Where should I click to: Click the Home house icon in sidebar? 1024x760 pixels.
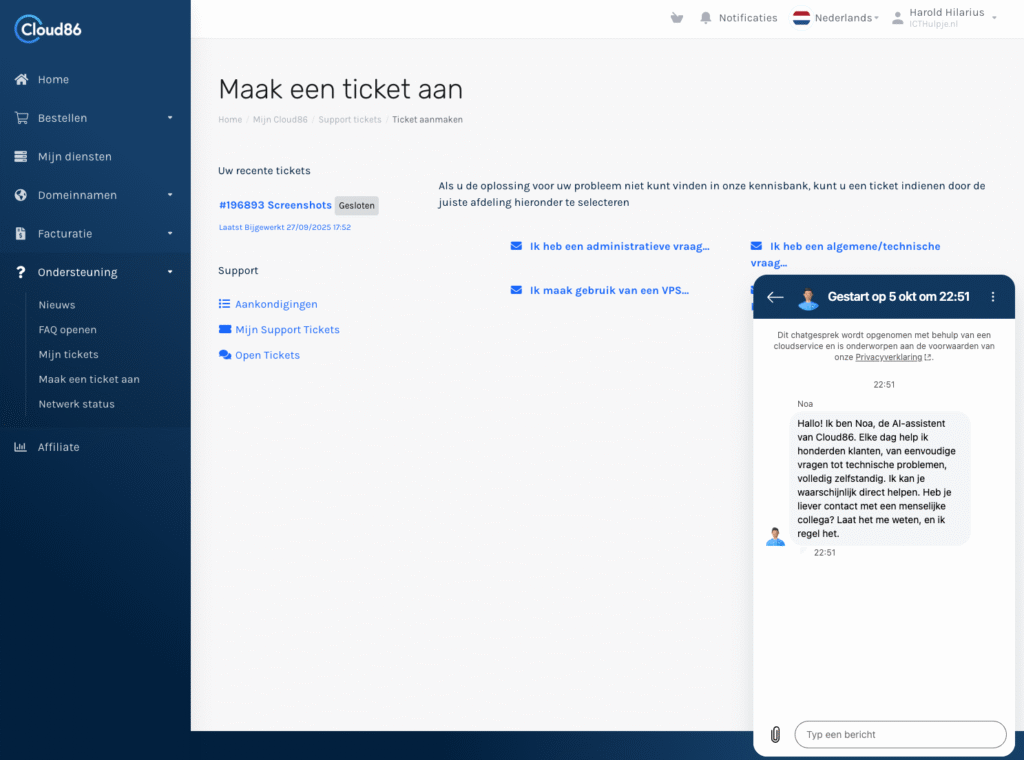[x=21, y=80]
